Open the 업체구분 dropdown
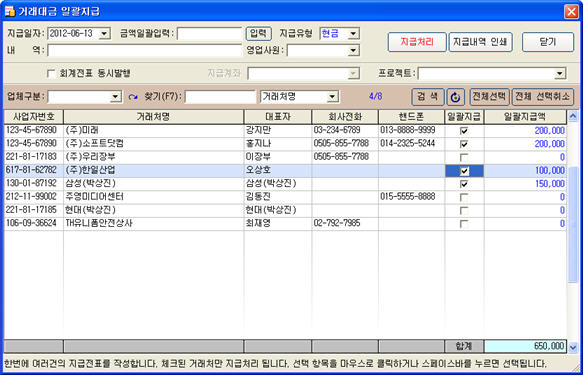Viewport: 583px width, 375px height. pos(116,97)
